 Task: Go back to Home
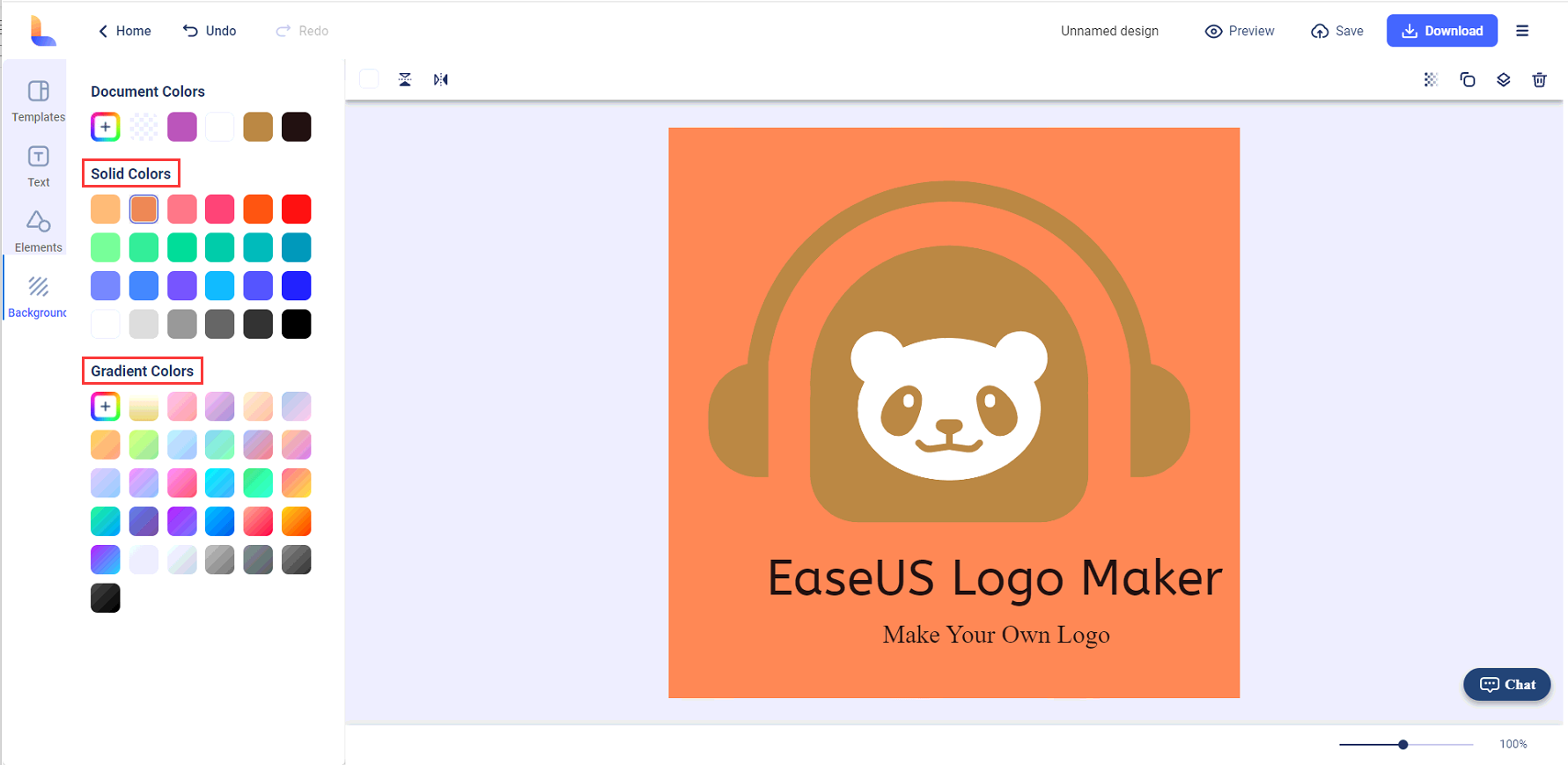click(x=124, y=31)
